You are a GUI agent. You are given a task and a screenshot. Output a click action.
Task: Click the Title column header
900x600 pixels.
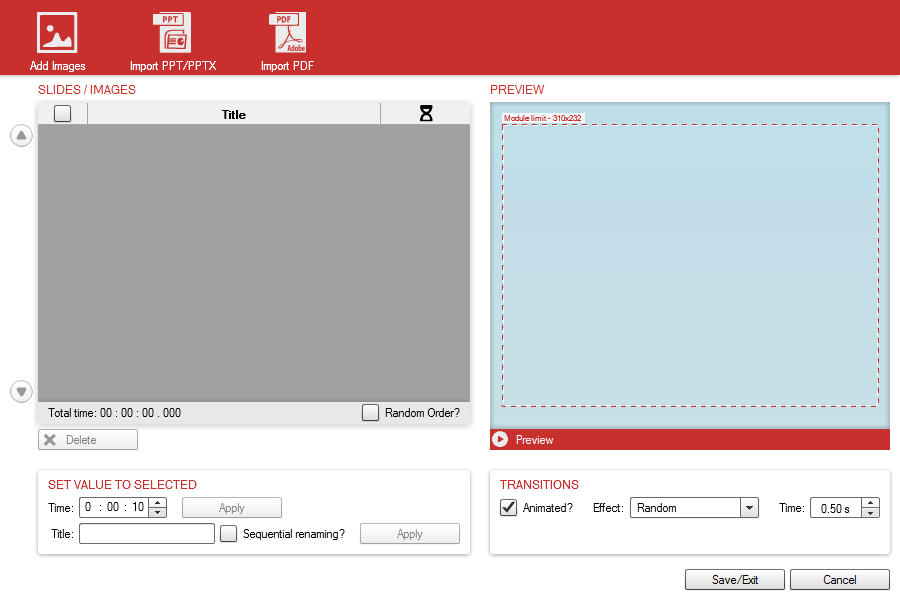234,114
